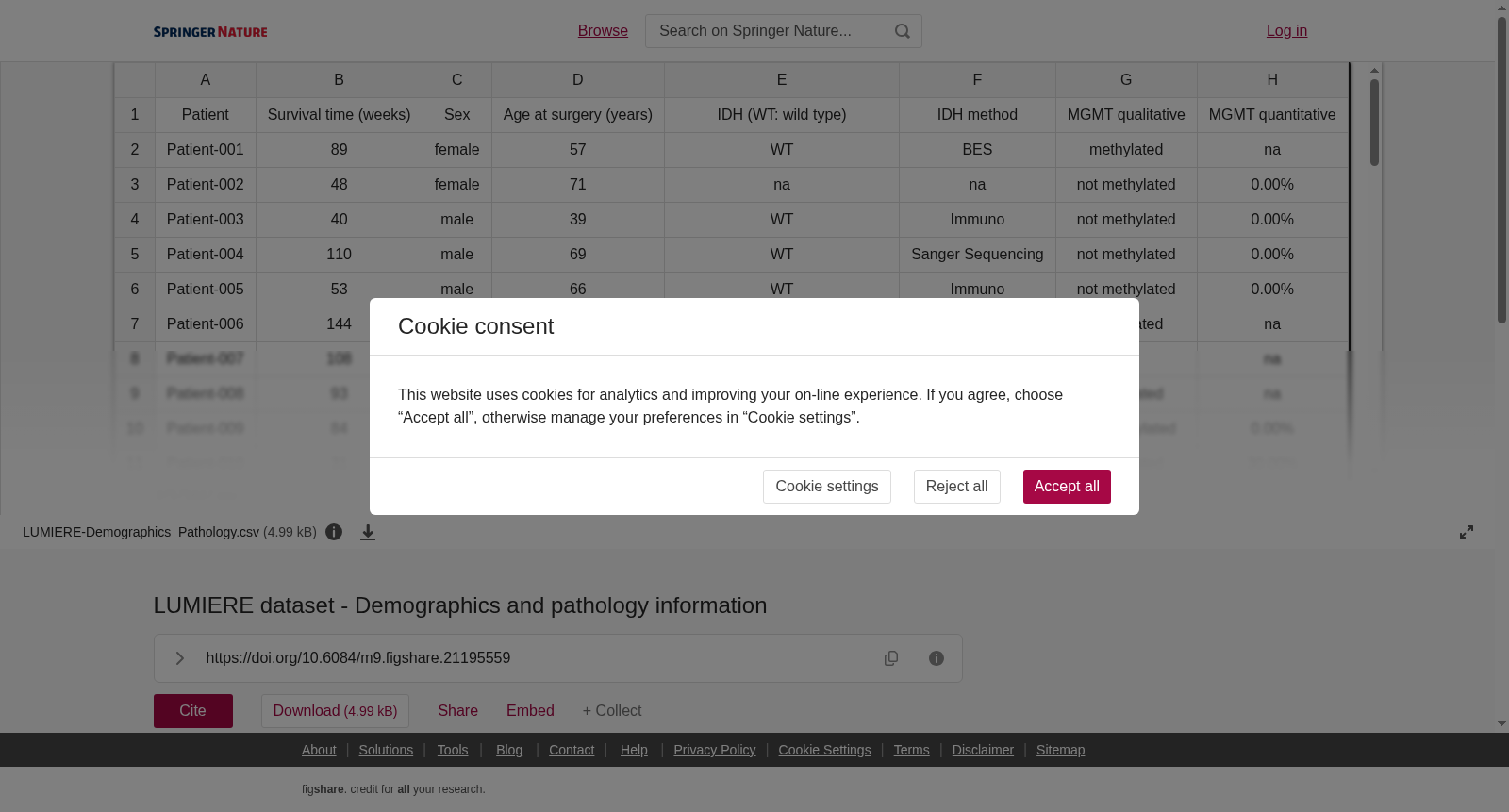Click the figshare credit text
This screenshot has width=1509, height=812.
(393, 789)
